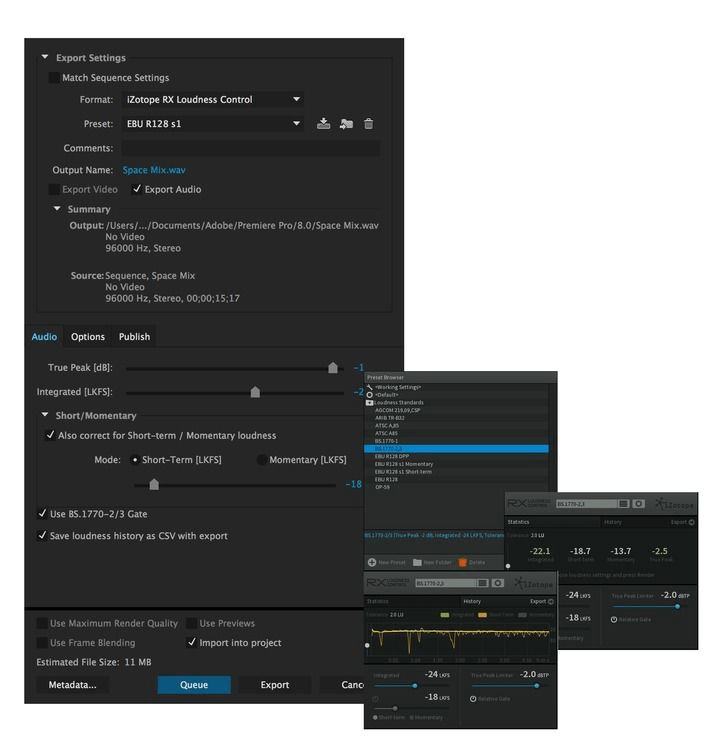Toggle Import into project checkbox

[191, 642]
